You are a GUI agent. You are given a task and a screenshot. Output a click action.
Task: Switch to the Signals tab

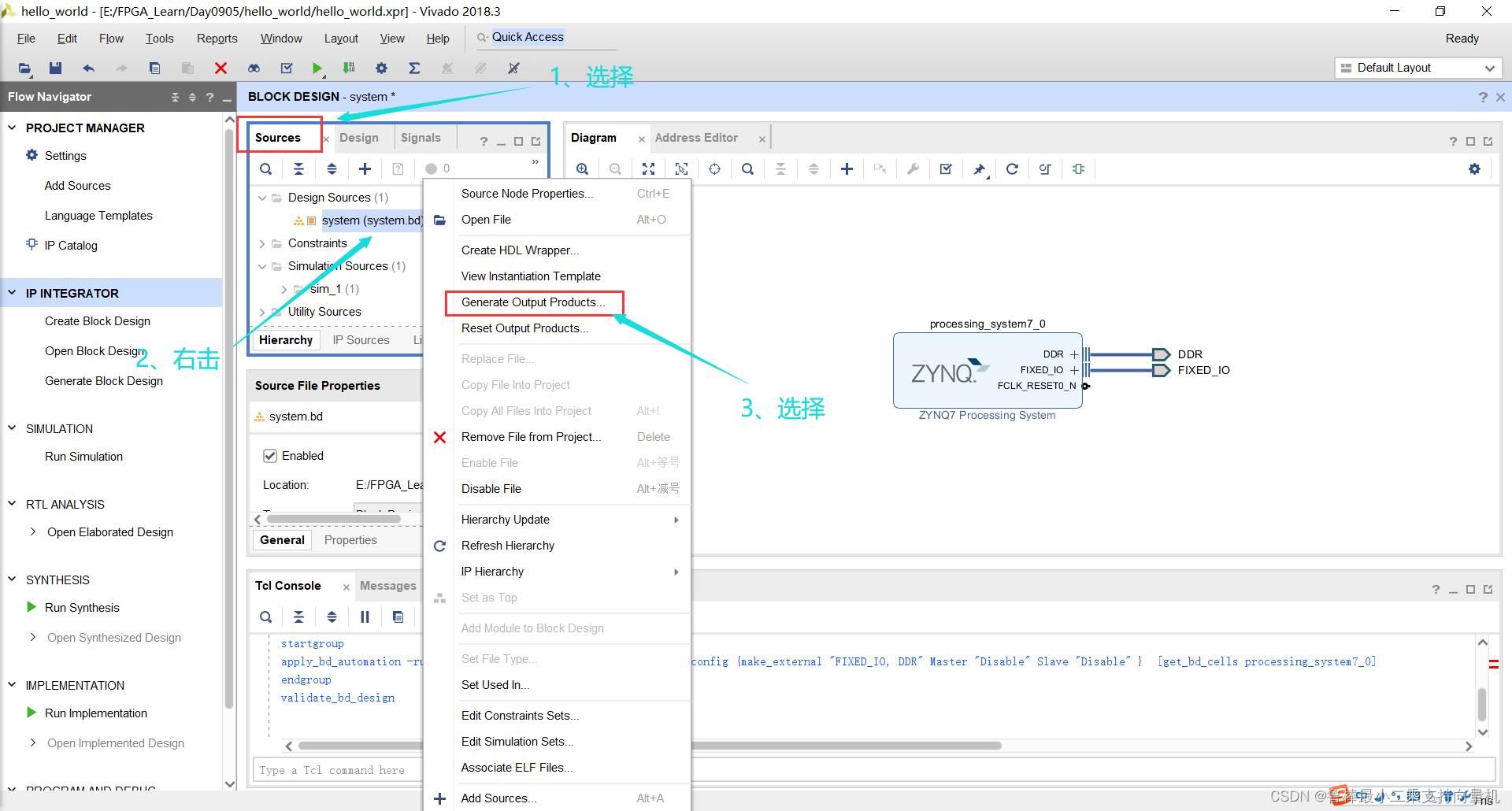(421, 138)
